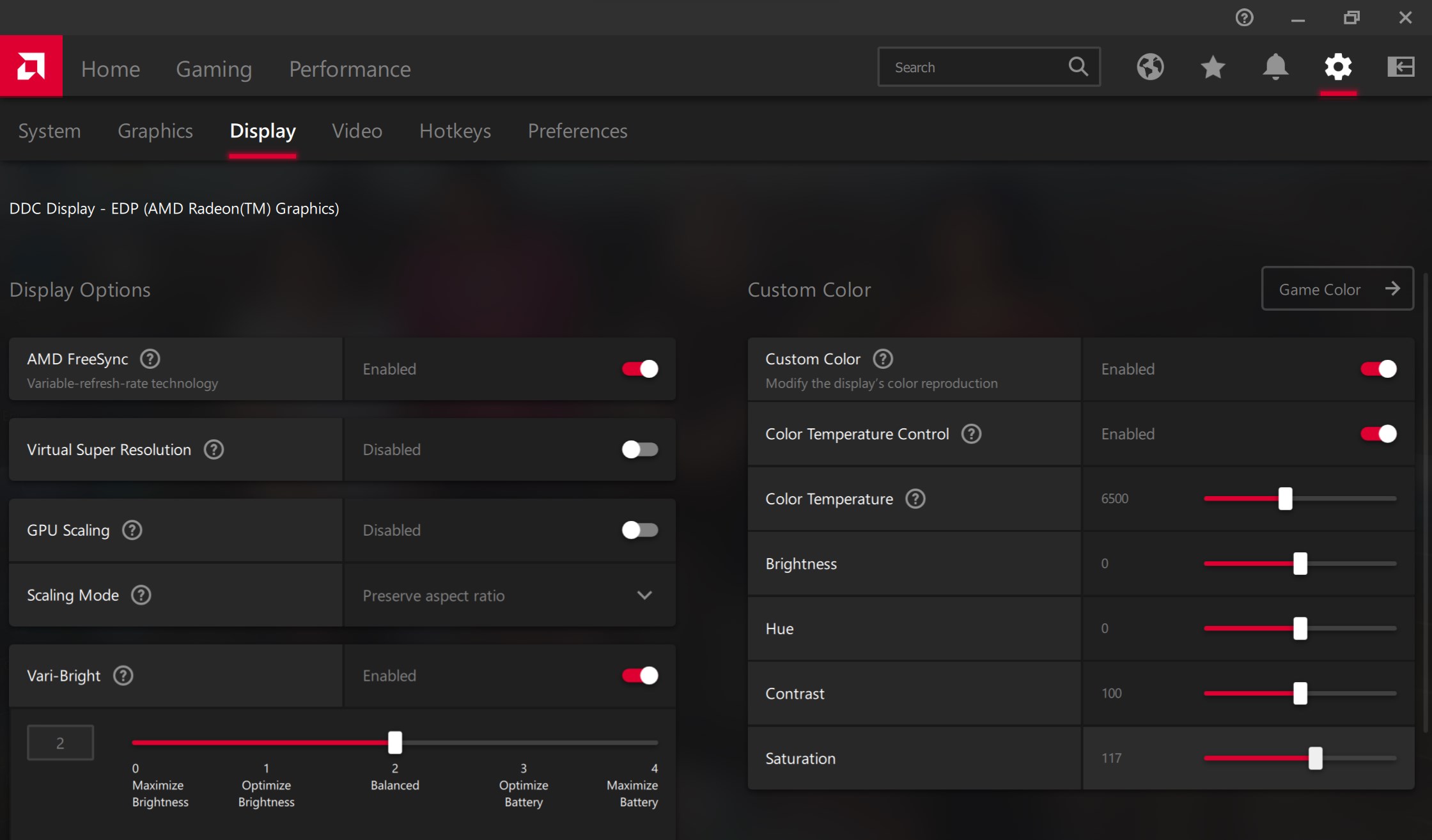This screenshot has height=840, width=1432.
Task: Click inside the Search field
Action: pyautogui.click(x=972, y=66)
